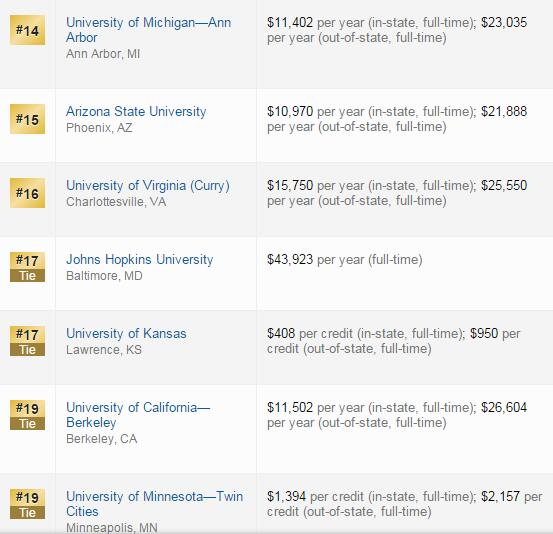Click Berkeley's #19 Tie rank badge
553x534 pixels.
28,415
